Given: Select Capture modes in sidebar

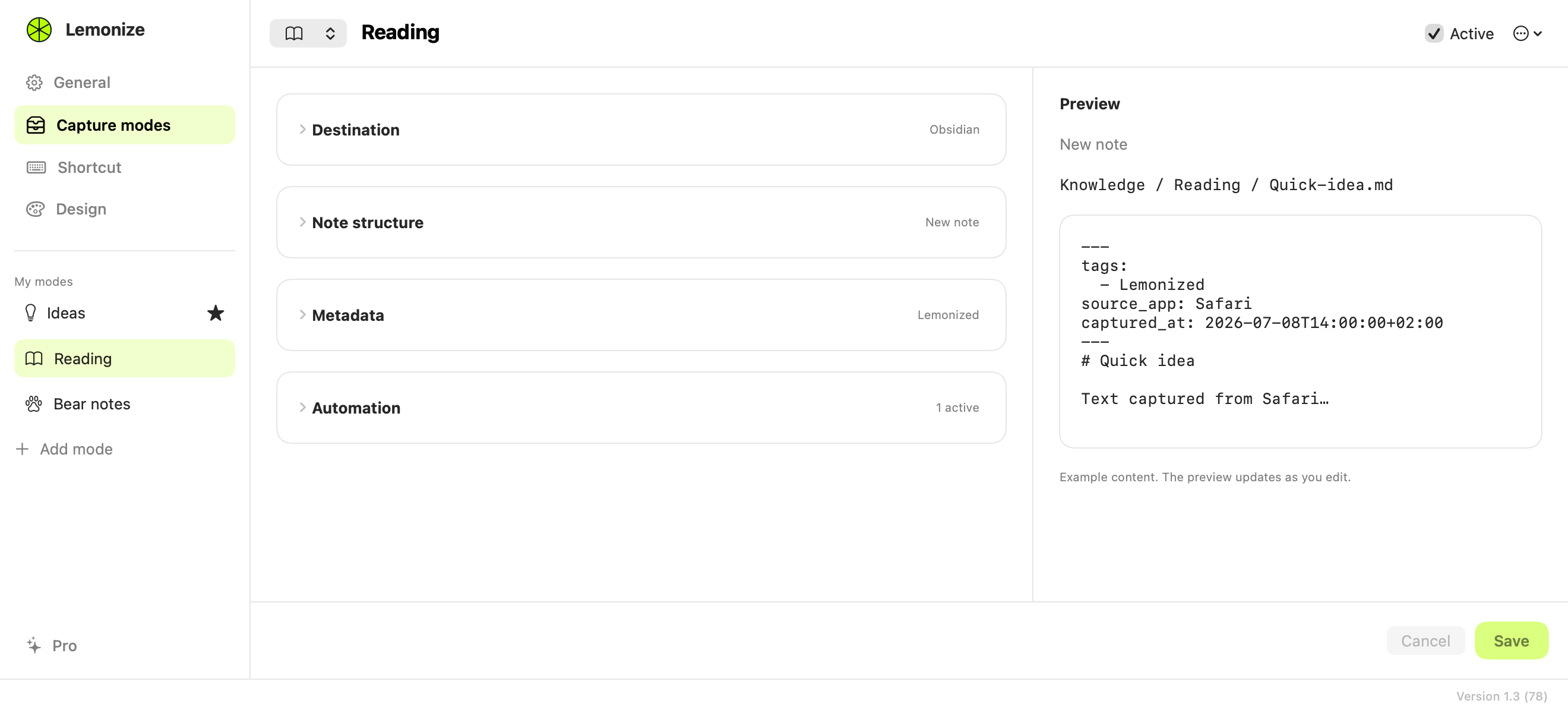Looking at the screenshot, I should click(125, 125).
